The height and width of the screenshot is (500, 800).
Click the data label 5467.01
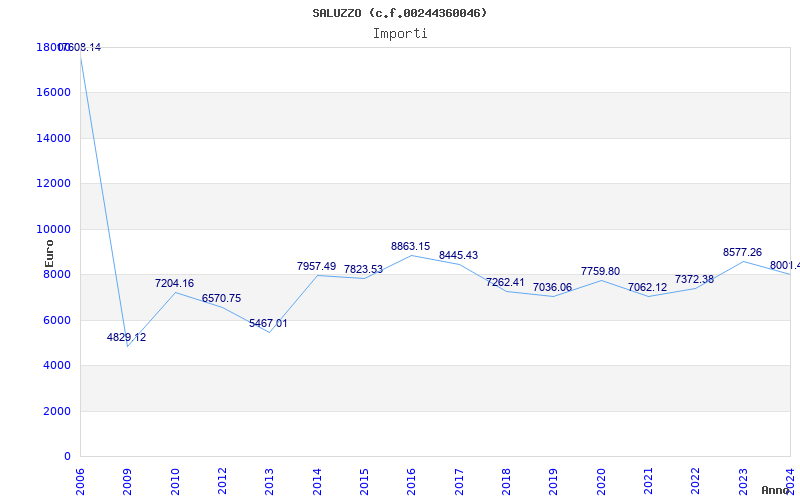(x=268, y=323)
